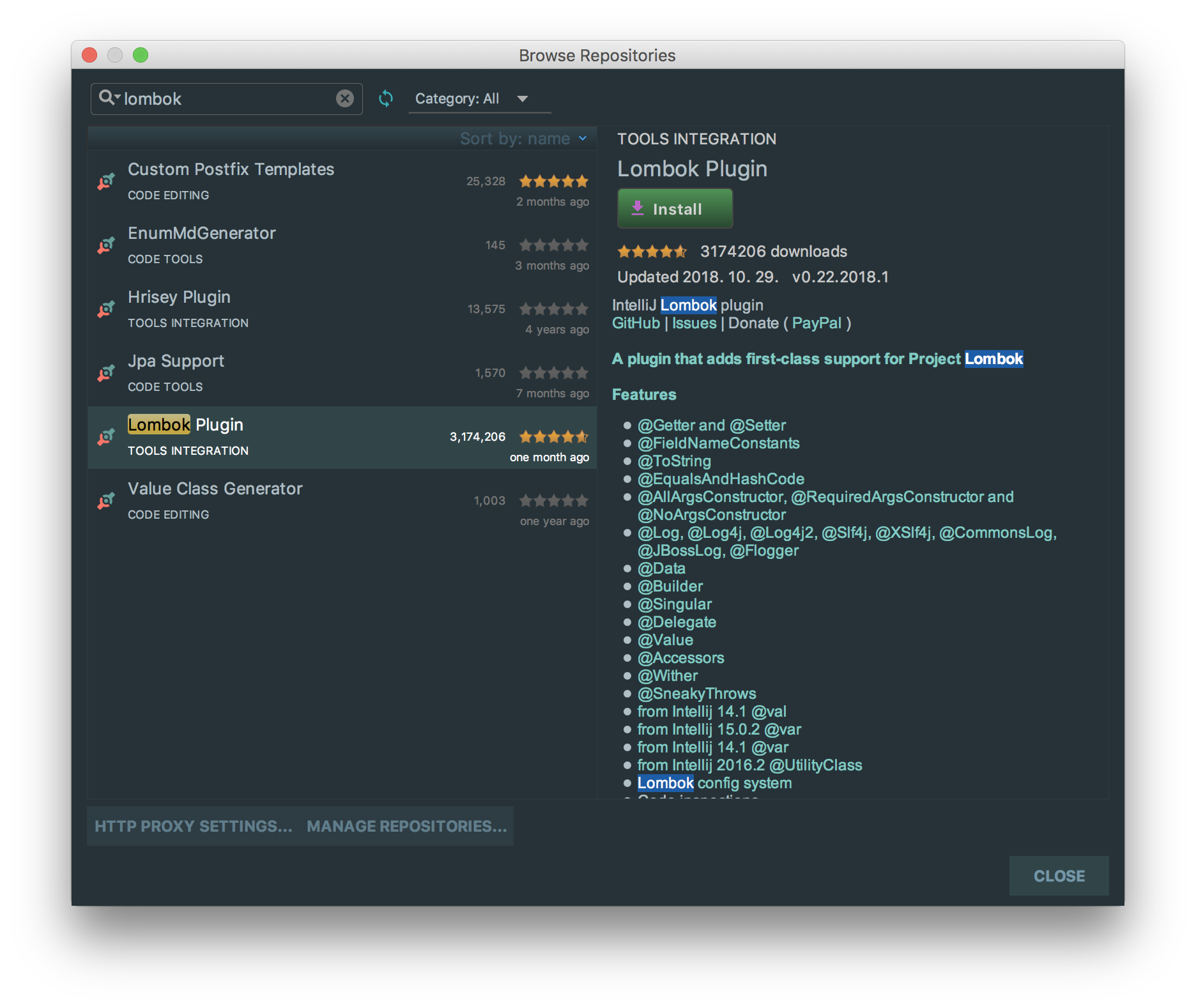
Task: Click the 'Updated 2018. 10. 29.' text
Action: pyautogui.click(x=698, y=277)
